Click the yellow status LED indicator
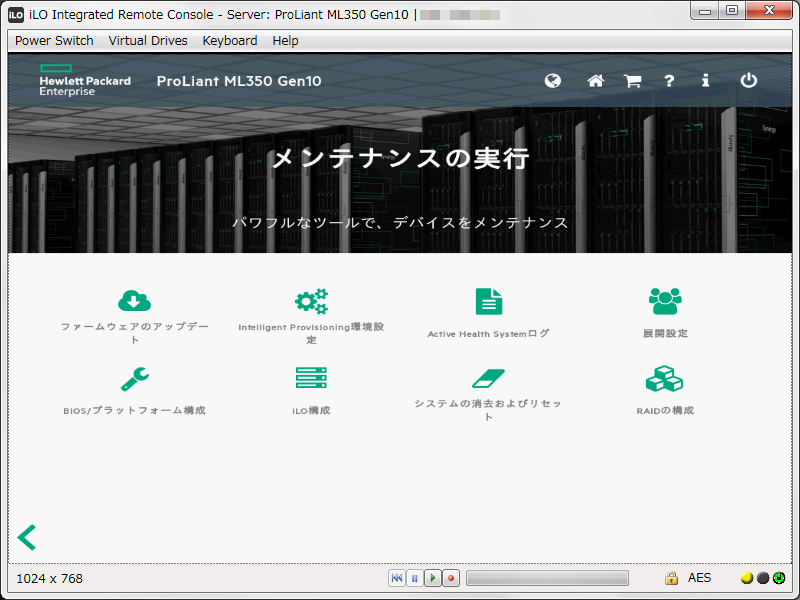The width and height of the screenshot is (800, 600). 747,578
